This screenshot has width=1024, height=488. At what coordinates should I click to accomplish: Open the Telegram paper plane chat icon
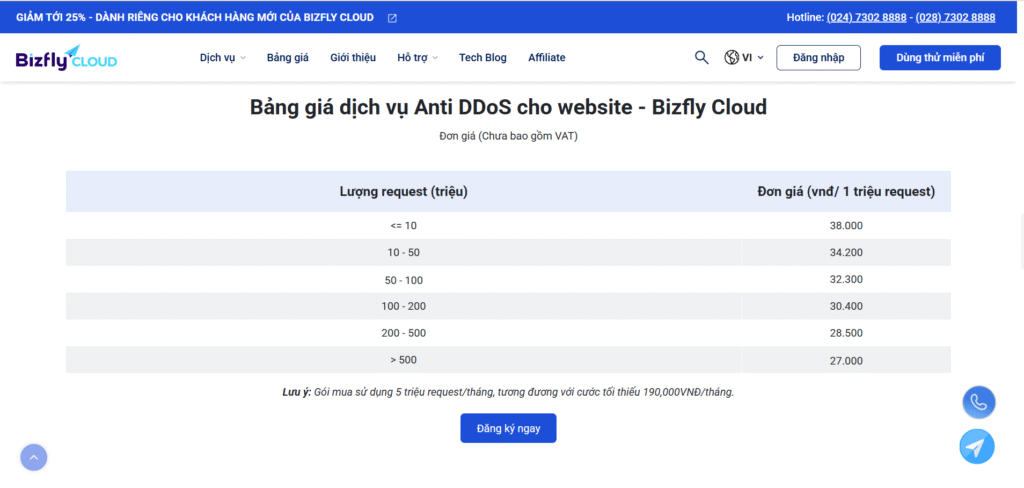pos(977,446)
